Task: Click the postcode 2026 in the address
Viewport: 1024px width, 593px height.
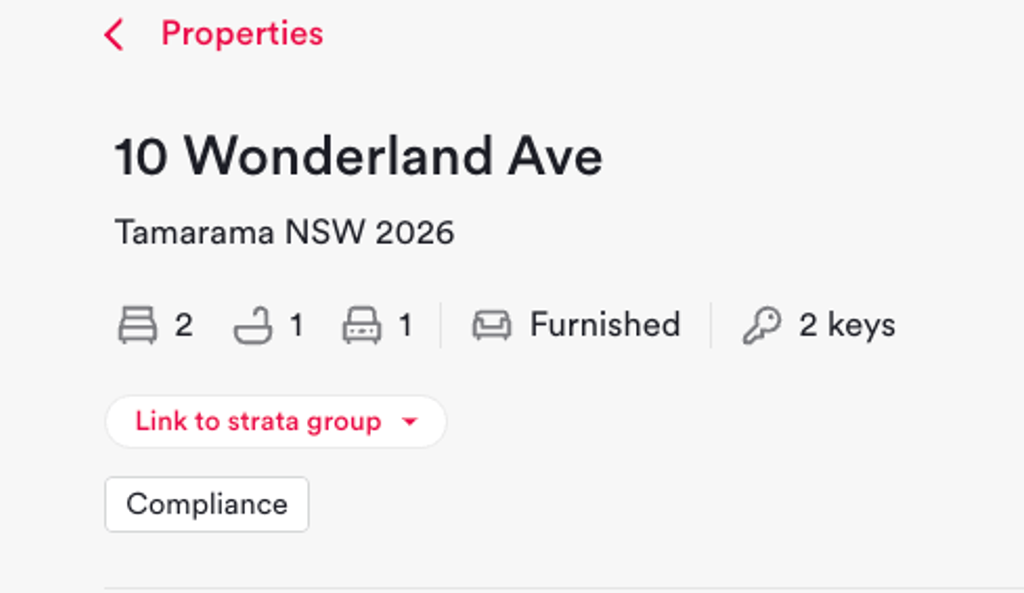Action: click(x=415, y=232)
